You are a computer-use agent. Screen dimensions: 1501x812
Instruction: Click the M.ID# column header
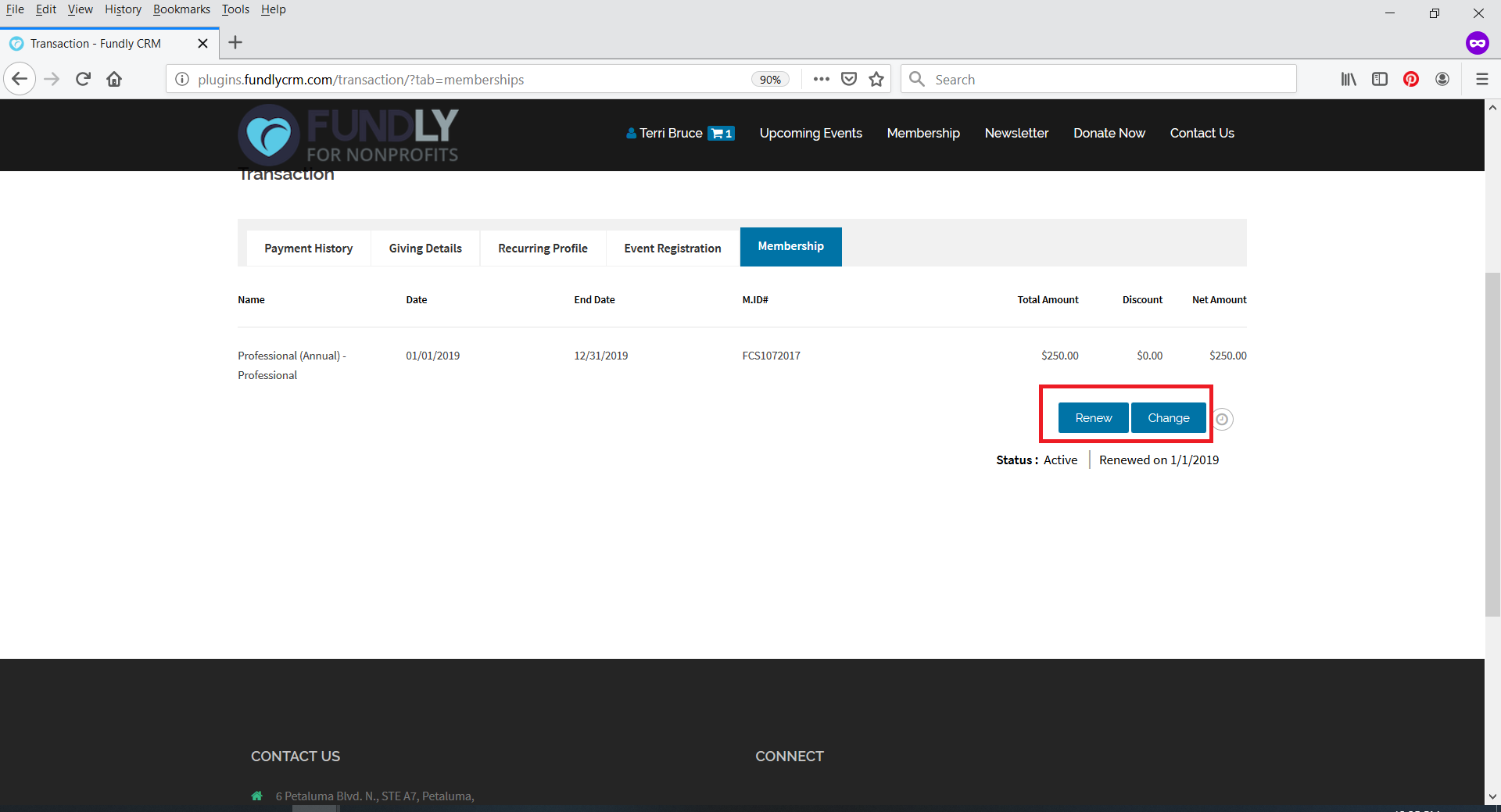coord(755,300)
